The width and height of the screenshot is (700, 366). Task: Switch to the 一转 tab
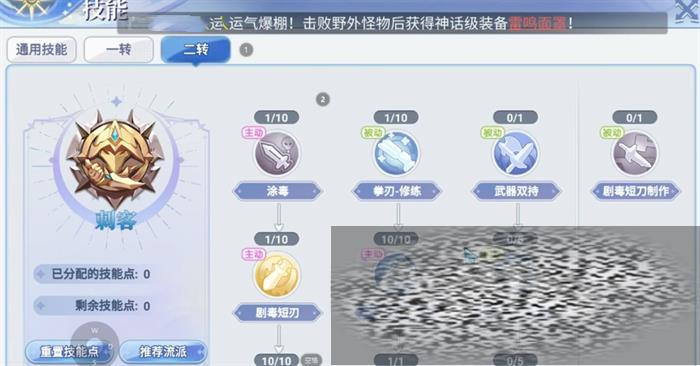[x=119, y=50]
